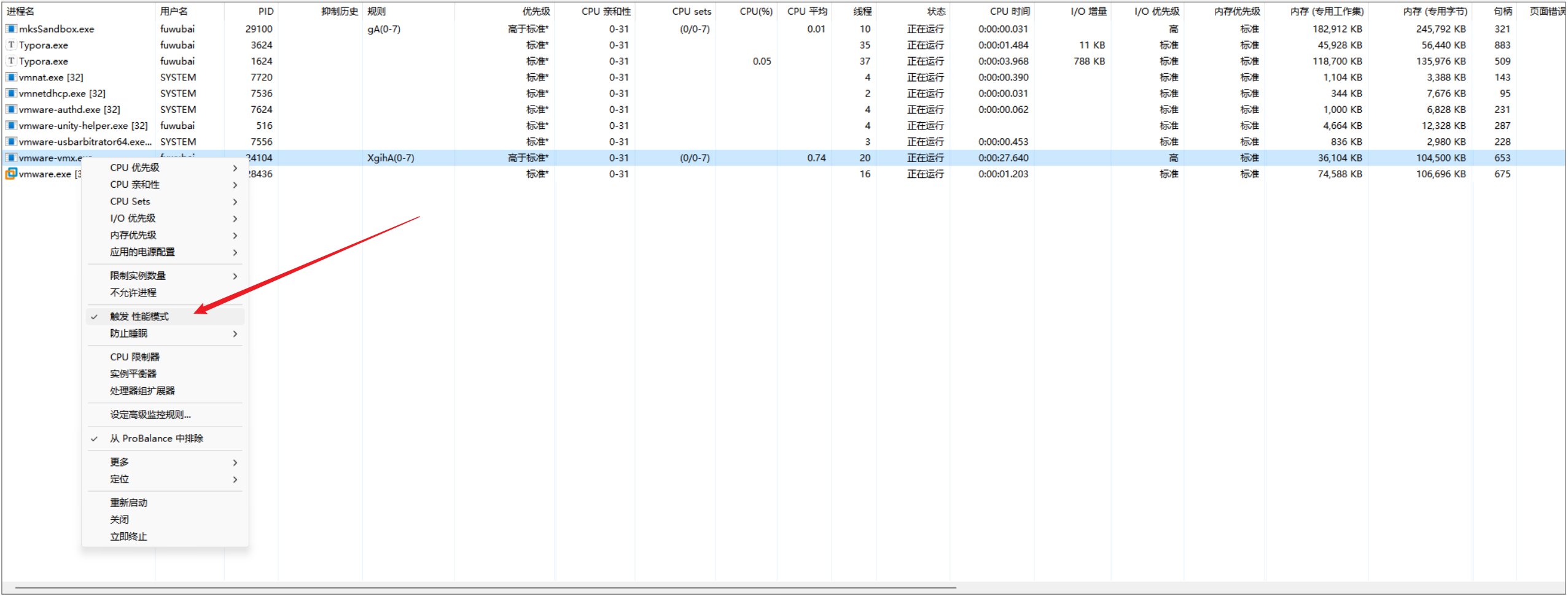Click the vmware-unity-helper.exe process icon
Image resolution: width=1568 pixels, height=596 pixels.
11,125
